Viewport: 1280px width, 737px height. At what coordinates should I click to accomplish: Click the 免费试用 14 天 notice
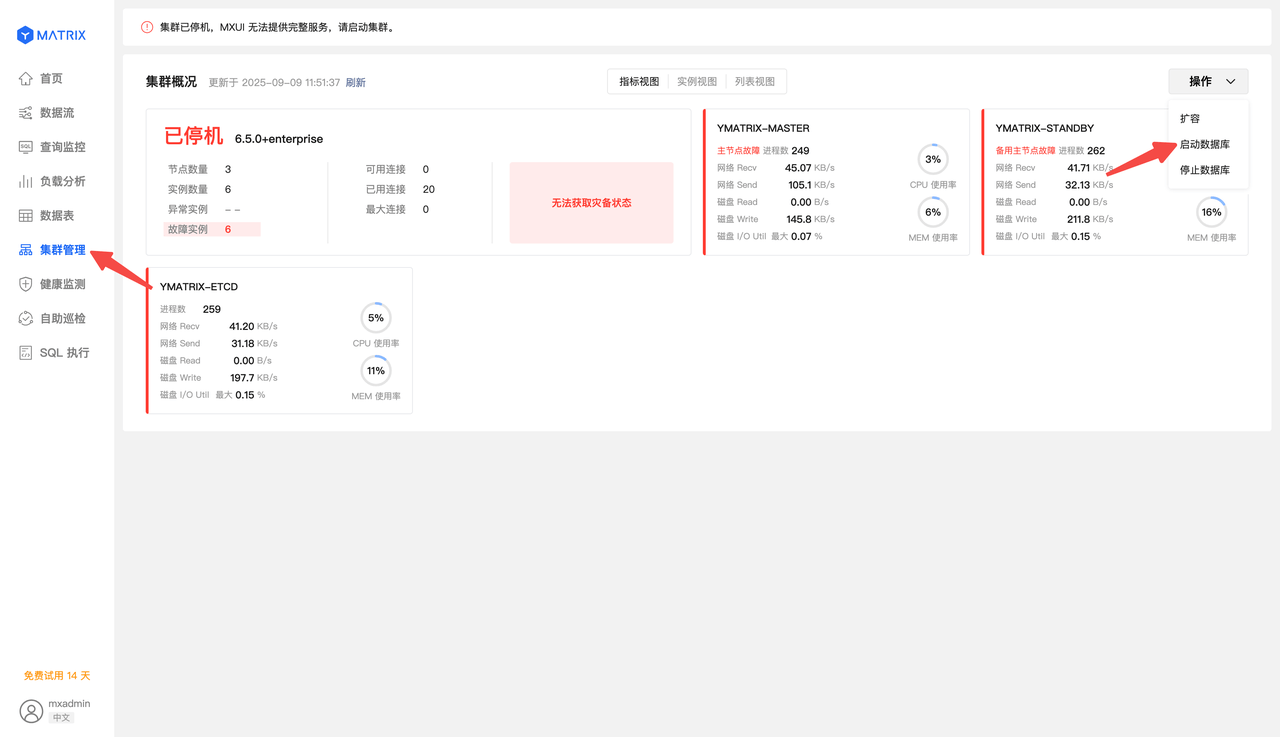57,676
